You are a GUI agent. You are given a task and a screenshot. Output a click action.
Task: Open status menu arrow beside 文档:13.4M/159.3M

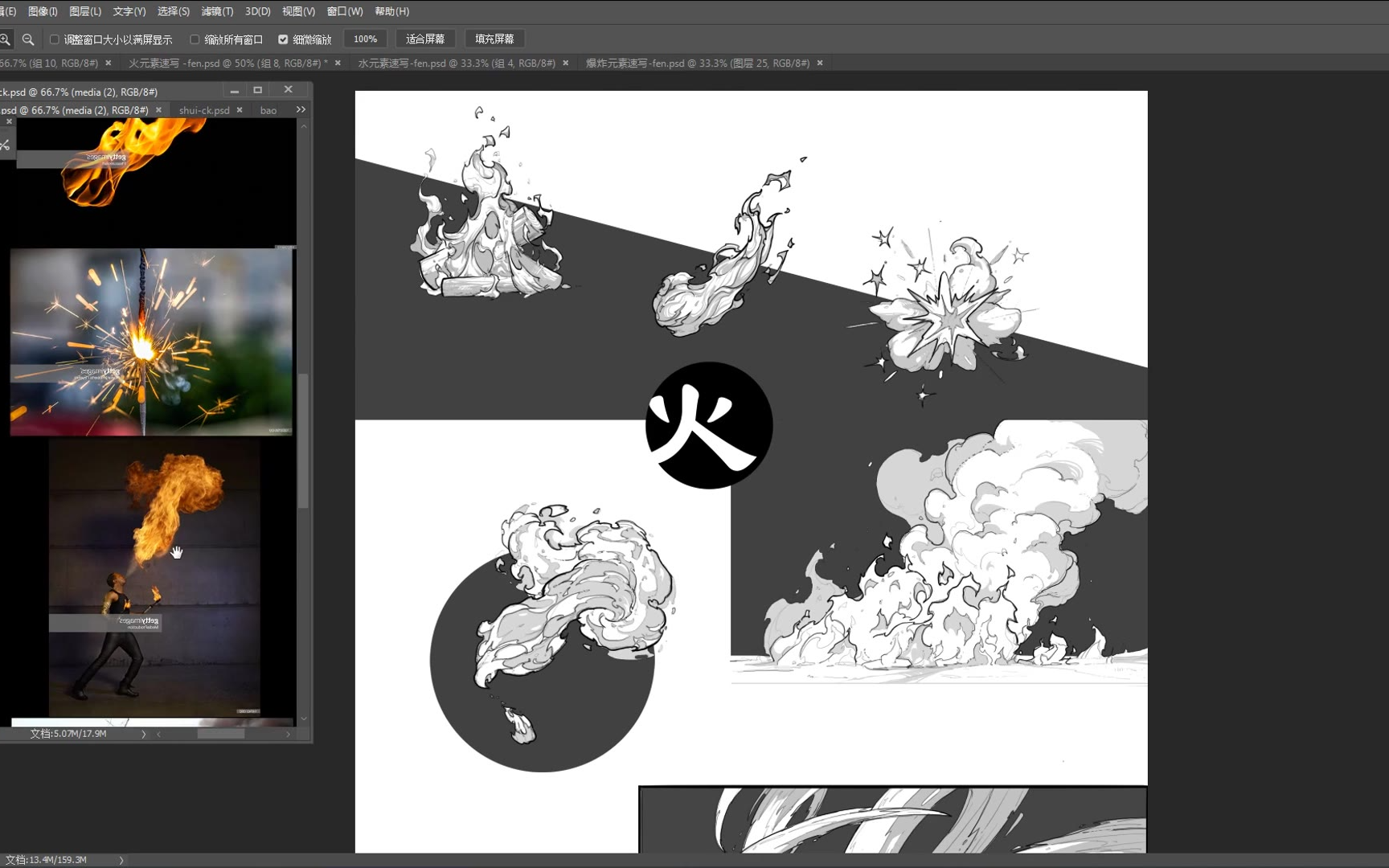(121, 860)
